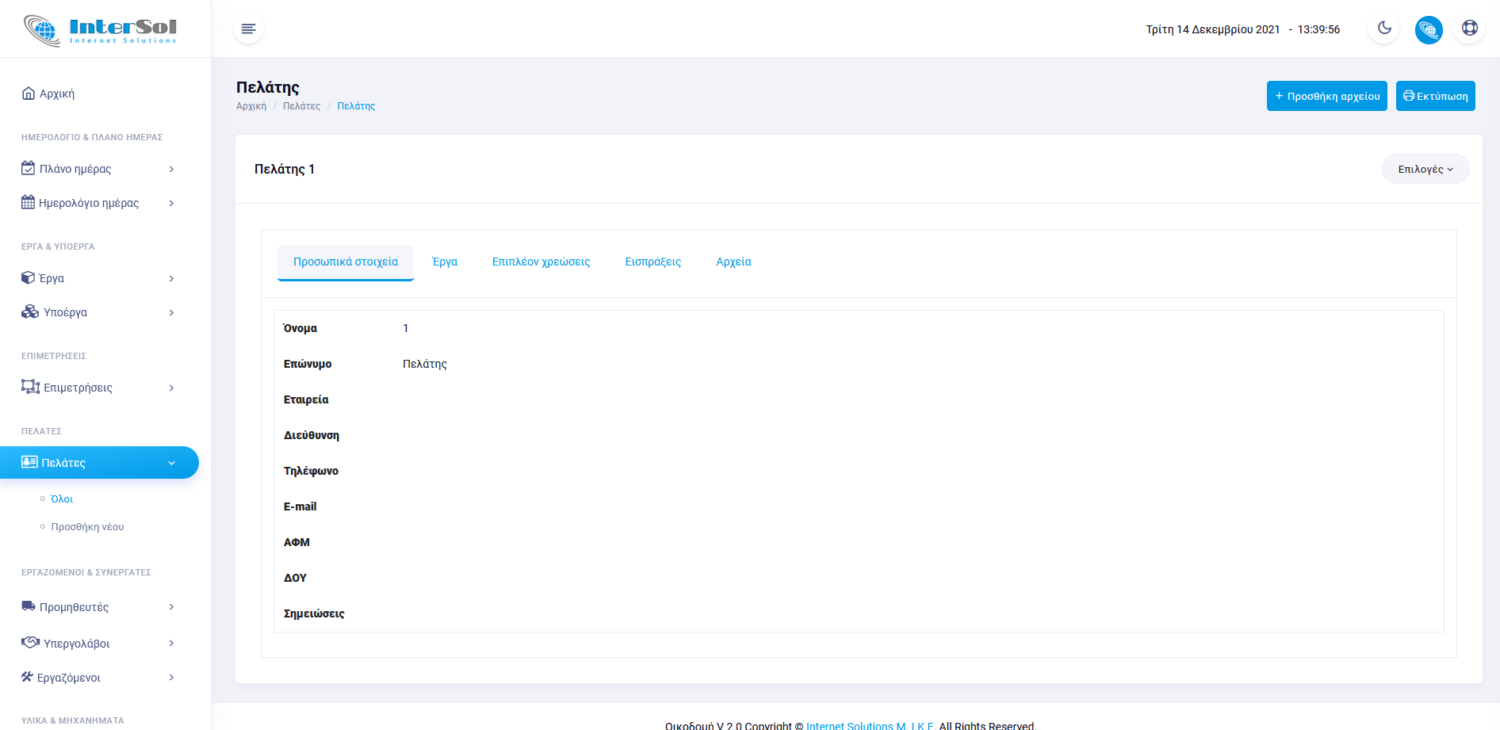Screen dimensions: 1500x730
Task: Open the Επιπλέον χρεώσεις tab
Action: (x=540, y=262)
